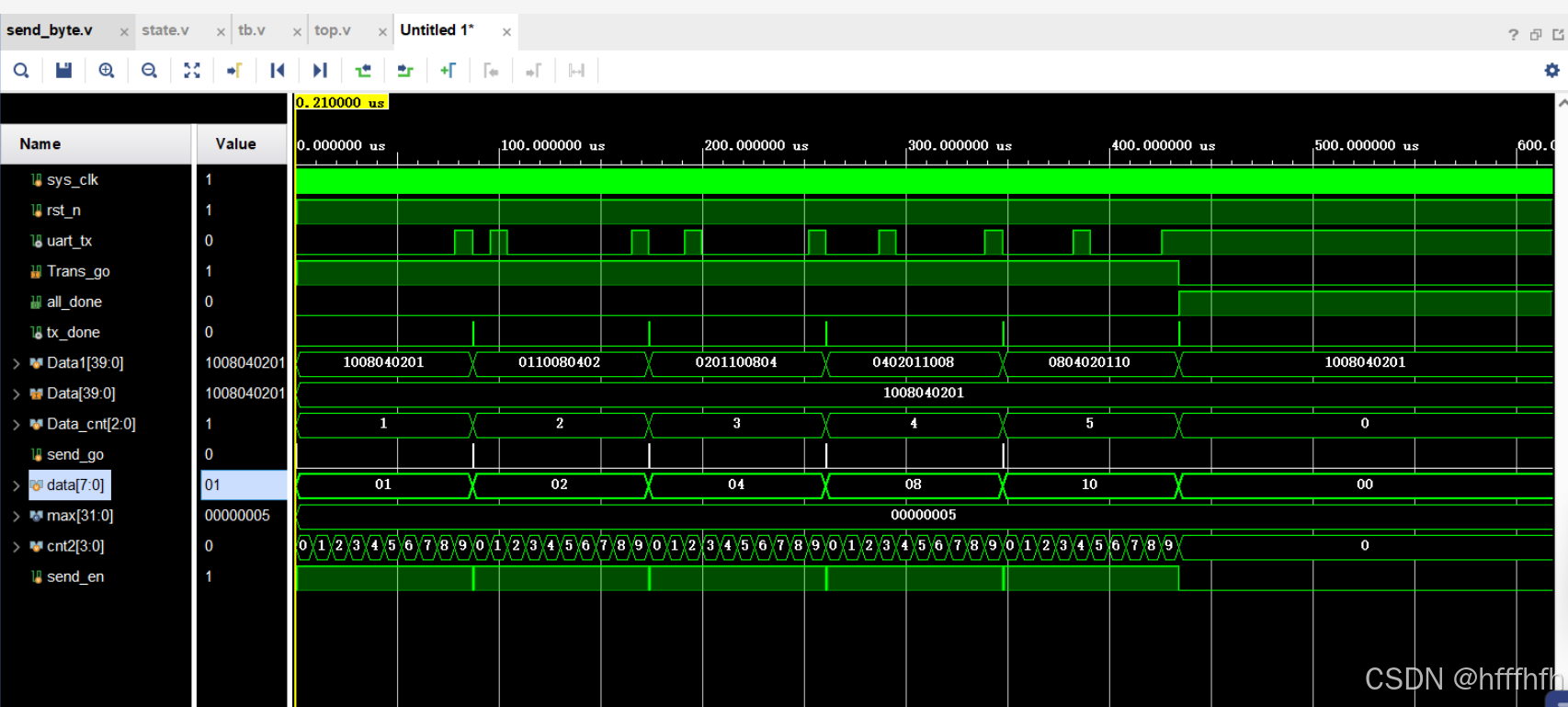
Task: Switch to tb.v tab
Action: click(x=252, y=30)
